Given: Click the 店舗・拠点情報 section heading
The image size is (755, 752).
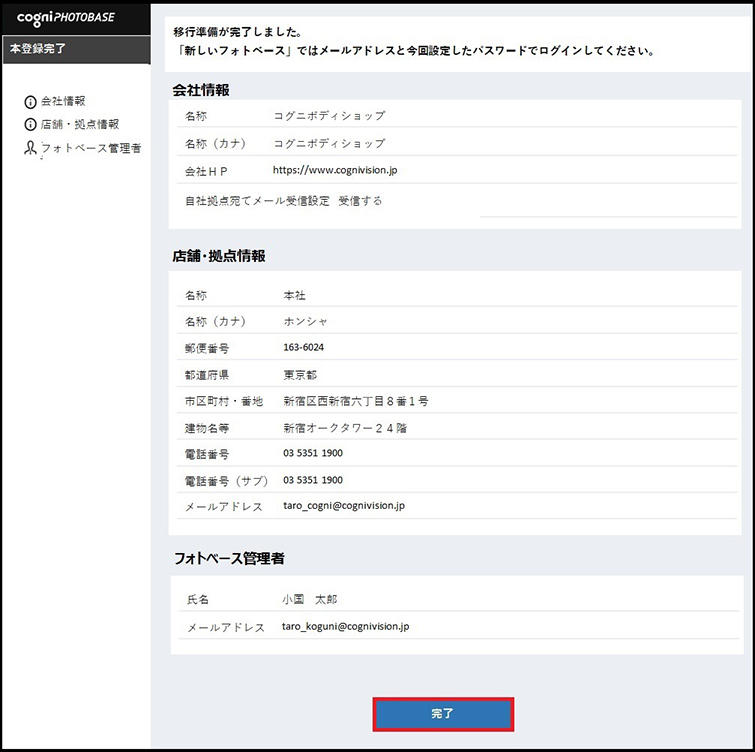Looking at the screenshot, I should [219, 256].
